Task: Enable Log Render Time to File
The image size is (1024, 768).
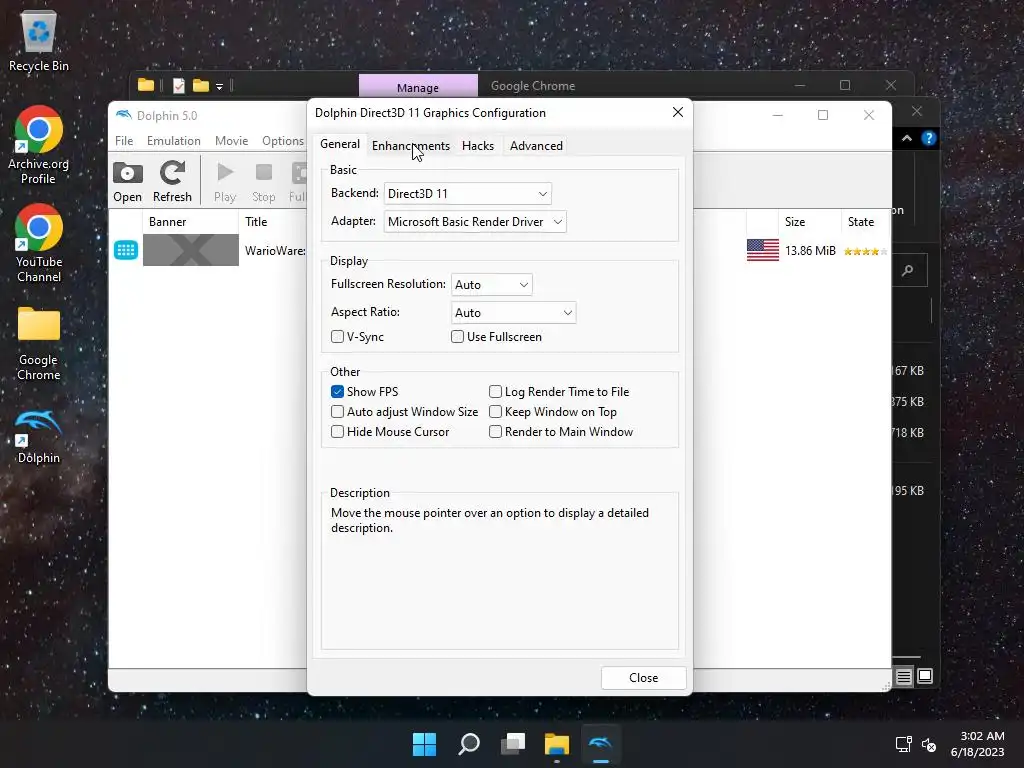Action: coord(496,391)
